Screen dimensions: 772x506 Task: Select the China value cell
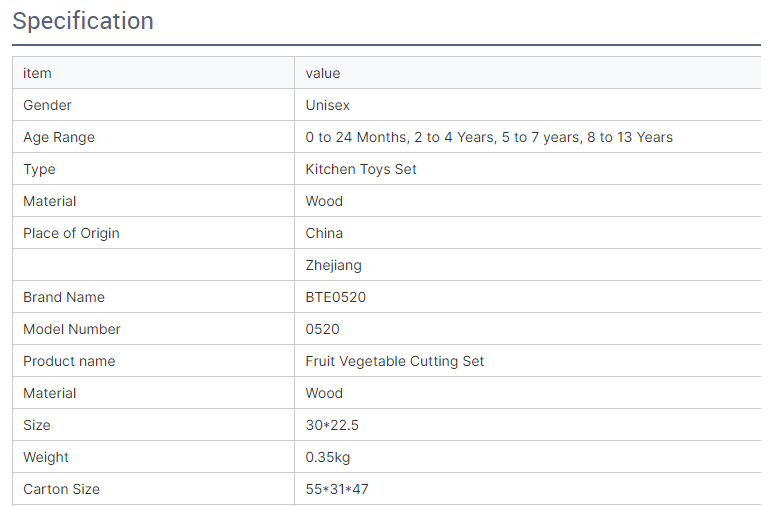click(x=324, y=233)
